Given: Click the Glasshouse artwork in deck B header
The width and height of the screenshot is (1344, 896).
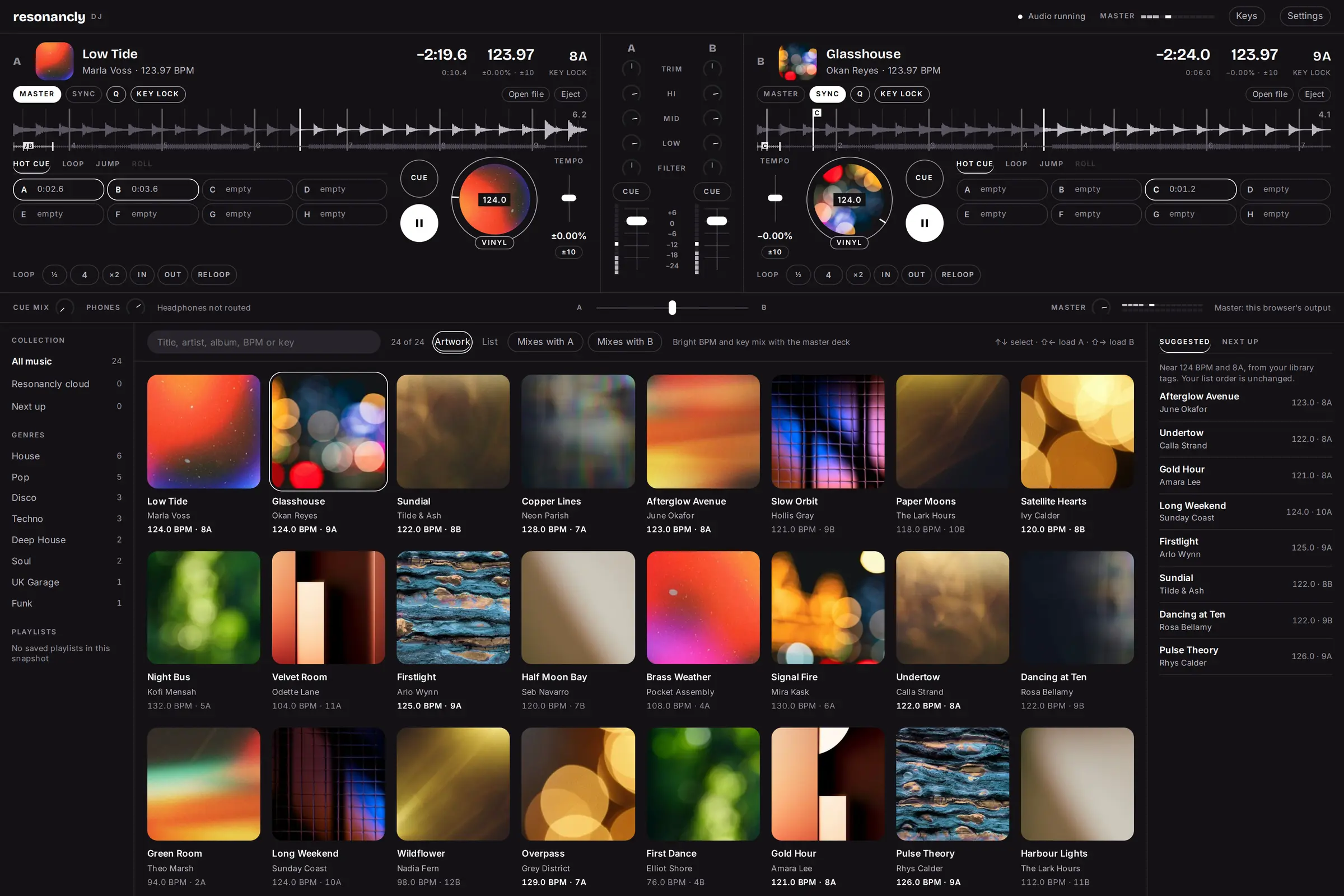Looking at the screenshot, I should click(x=797, y=61).
